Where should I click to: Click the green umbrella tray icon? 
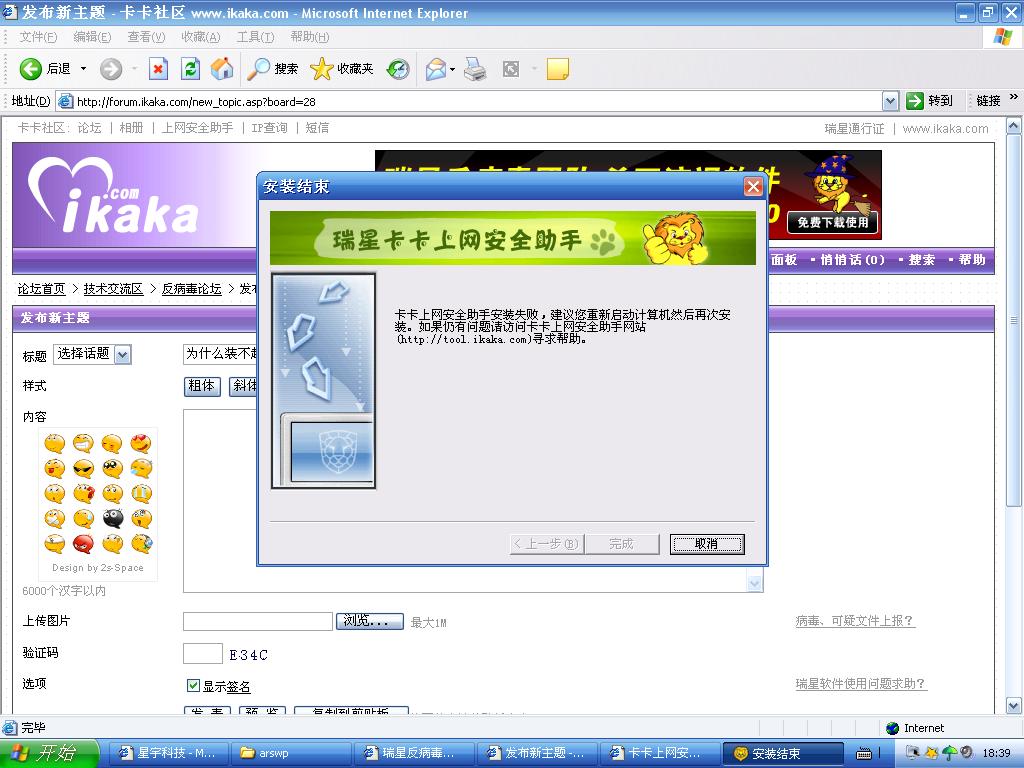(x=949, y=754)
